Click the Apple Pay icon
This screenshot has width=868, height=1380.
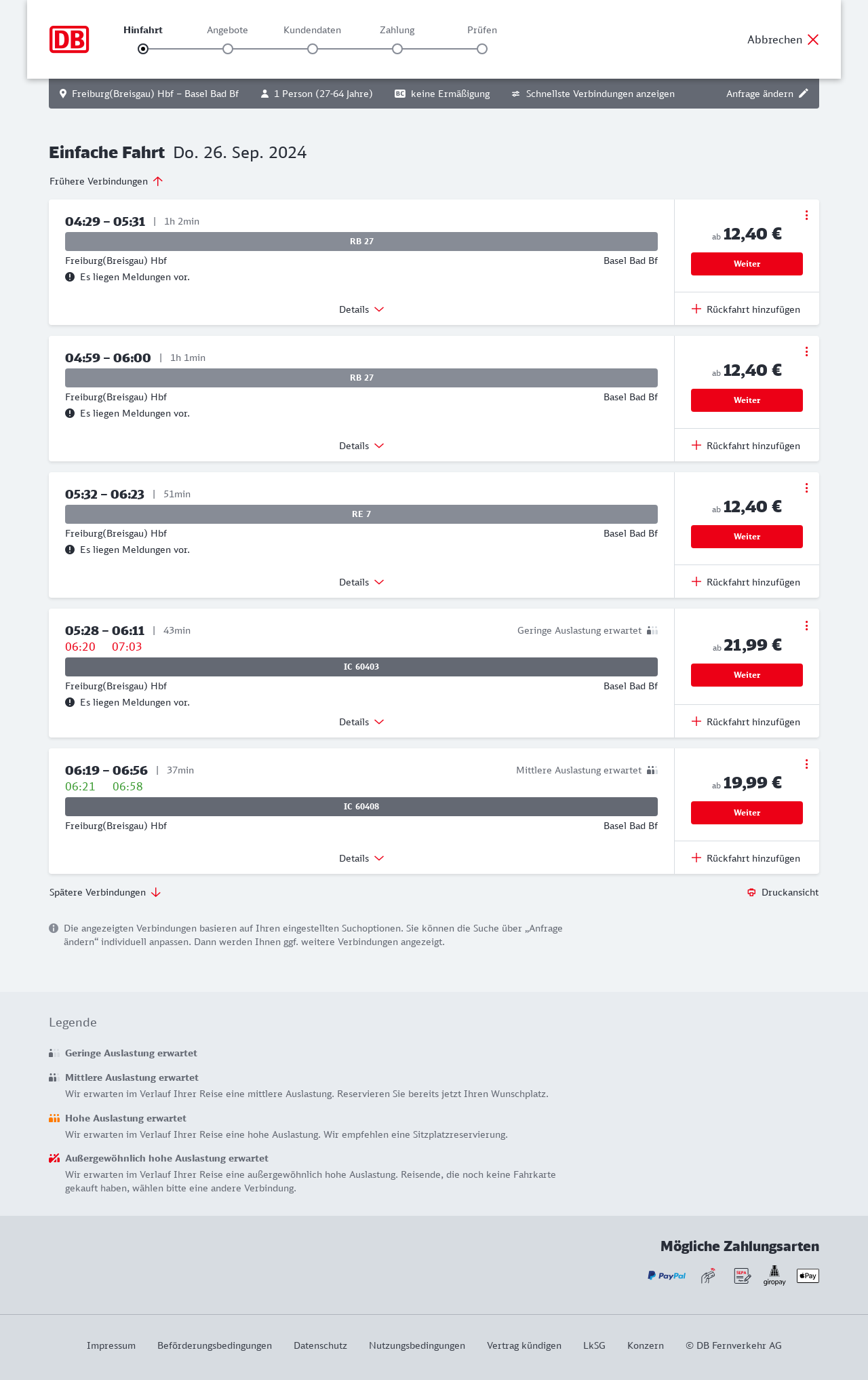tap(808, 1276)
